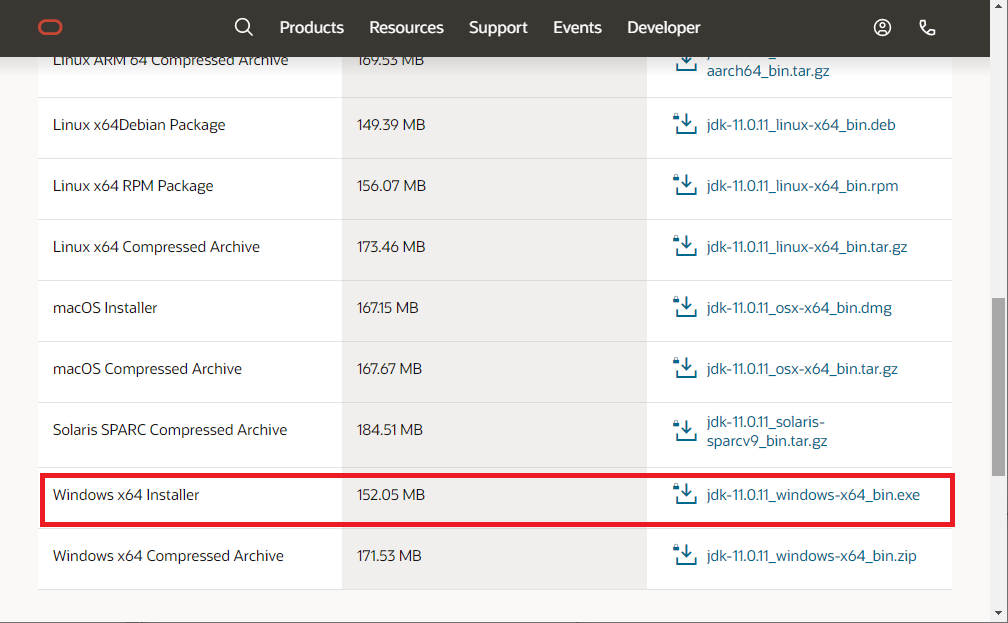The height and width of the screenshot is (623, 1008).
Task: Download jdk-11.0.11_solaris-sparcv9_bin.tar.gz link
Action: [767, 431]
